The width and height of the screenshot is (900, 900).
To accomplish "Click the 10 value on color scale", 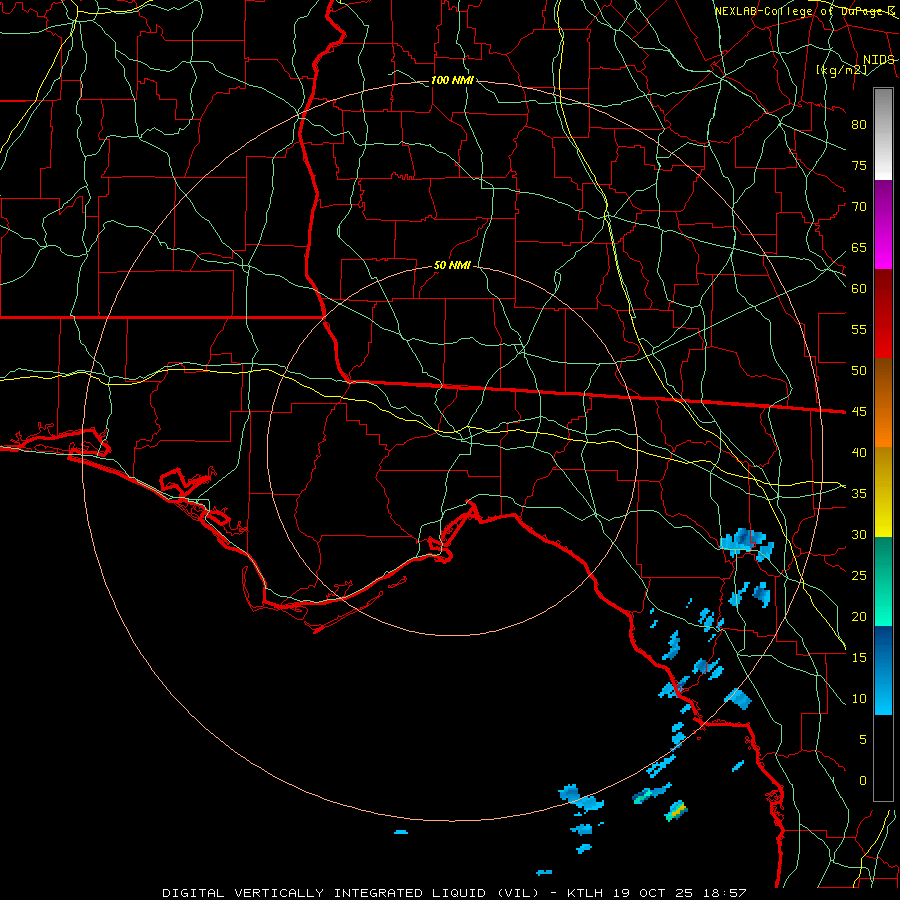I will (x=859, y=699).
